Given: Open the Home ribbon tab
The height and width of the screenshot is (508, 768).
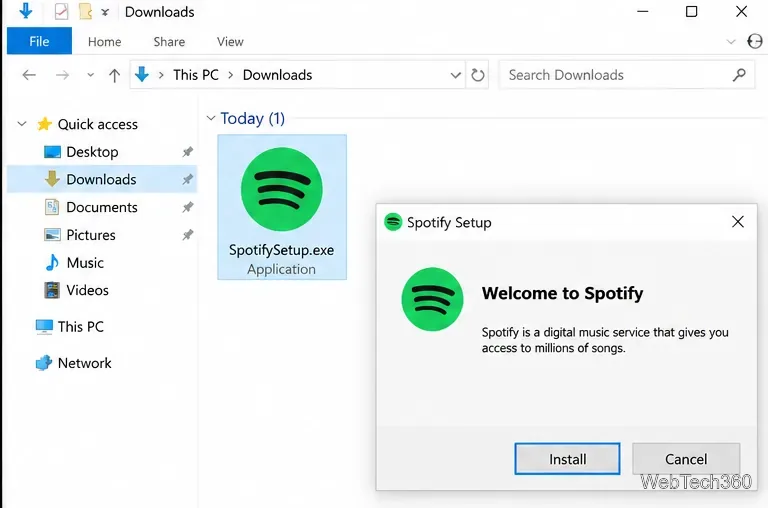Looking at the screenshot, I should 104,42.
